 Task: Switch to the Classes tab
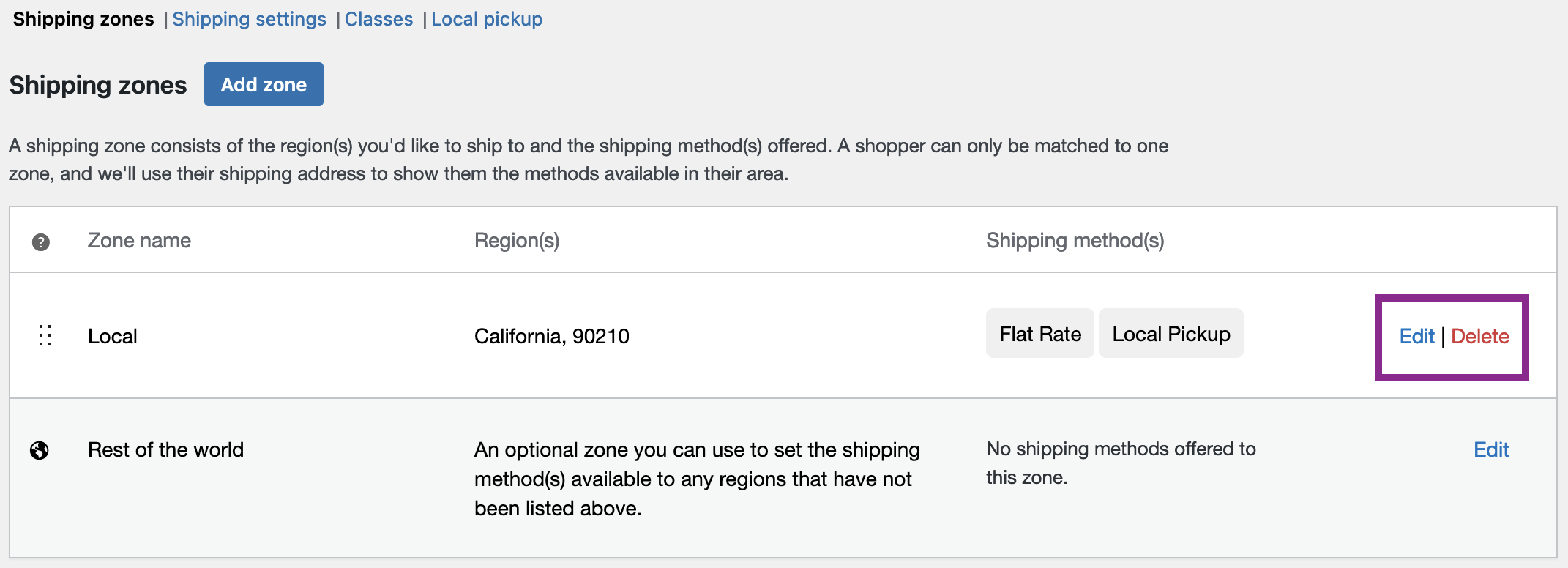378,19
